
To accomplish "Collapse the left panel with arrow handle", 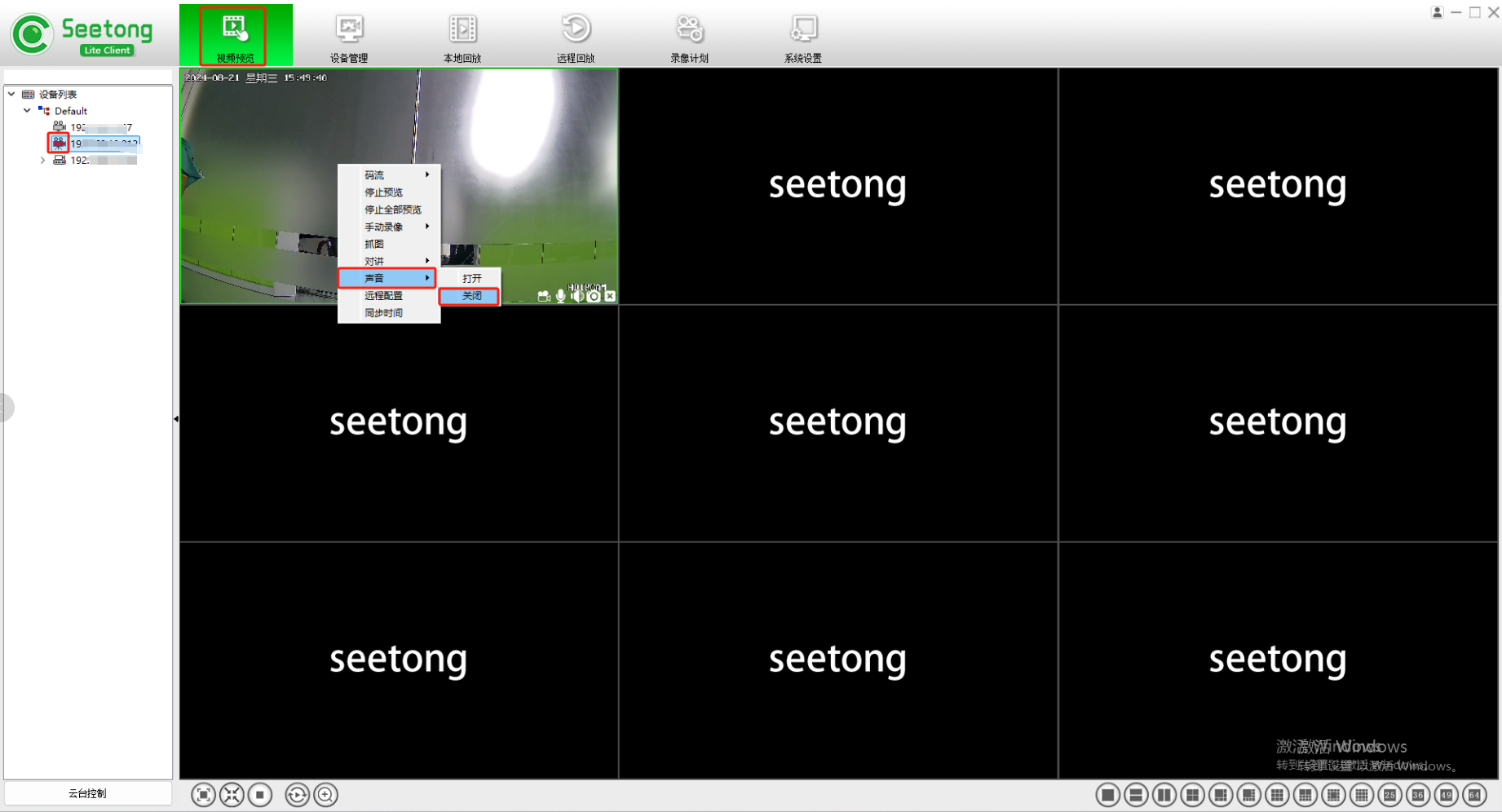I will tap(176, 419).
